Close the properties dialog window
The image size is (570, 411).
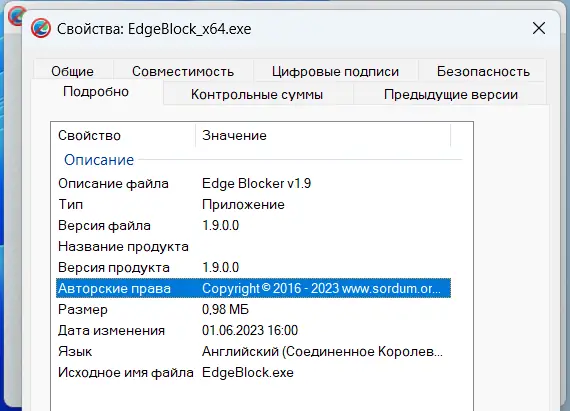click(538, 28)
